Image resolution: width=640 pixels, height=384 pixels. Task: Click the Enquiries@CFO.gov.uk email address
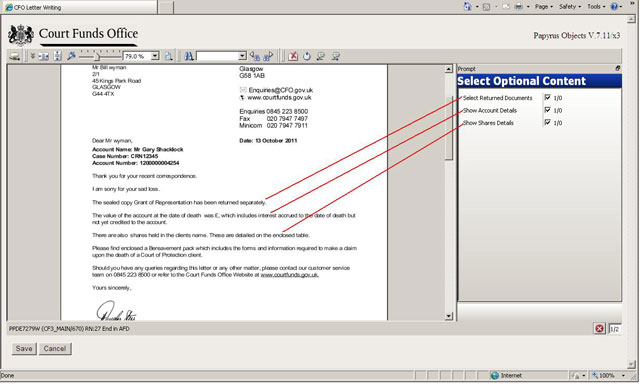click(x=281, y=90)
